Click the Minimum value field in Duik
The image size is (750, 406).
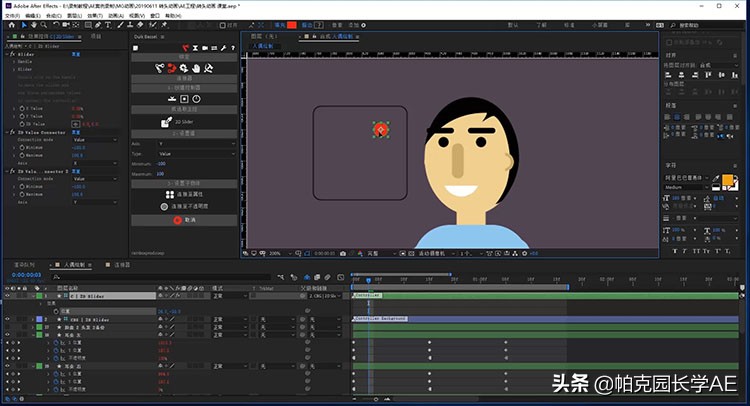click(162, 164)
